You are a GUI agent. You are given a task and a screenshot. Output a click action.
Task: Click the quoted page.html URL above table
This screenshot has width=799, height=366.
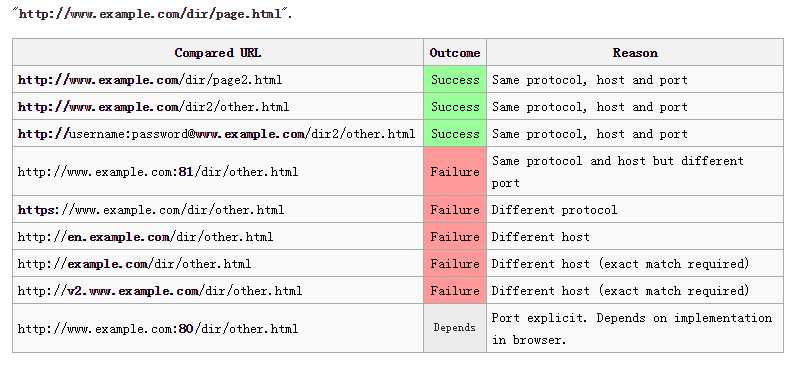coord(152,14)
